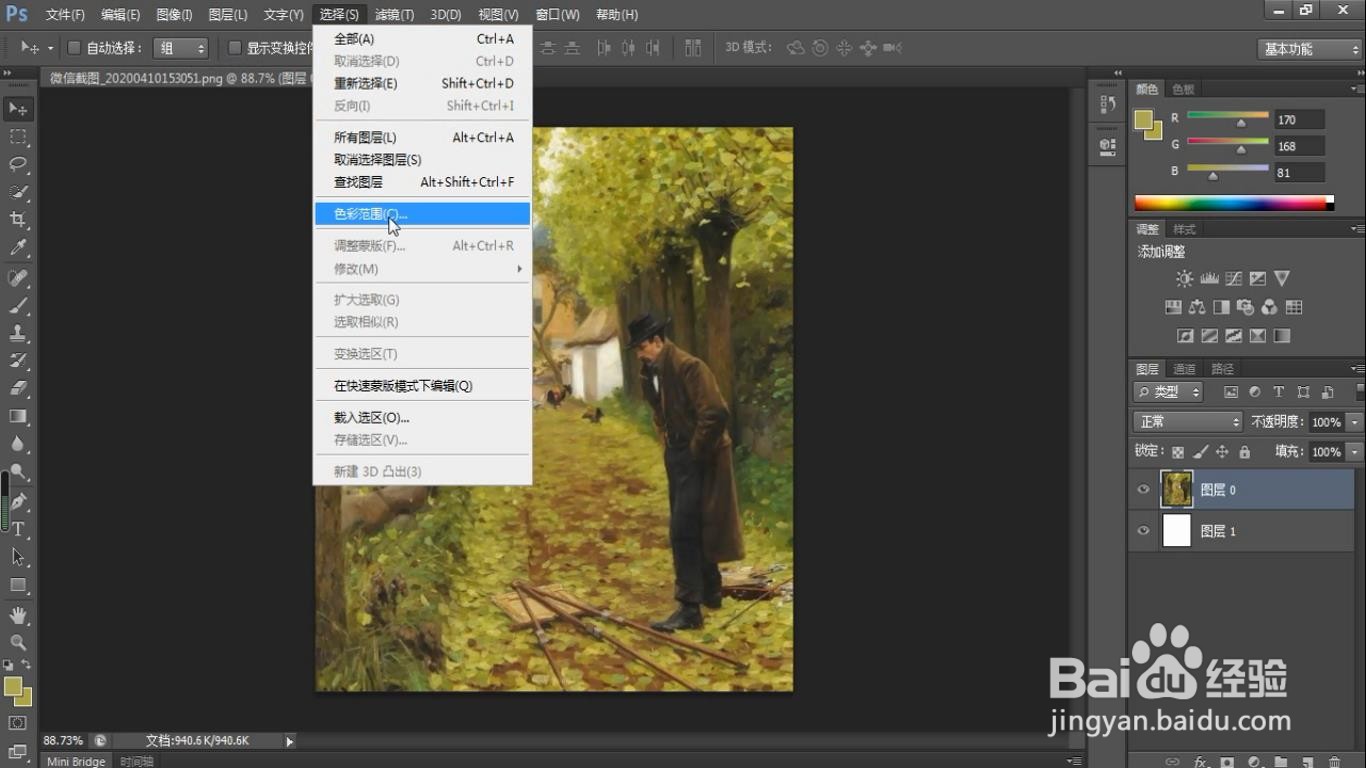Choose 所有图层(L) menu entry
The image size is (1366, 768).
(422, 138)
